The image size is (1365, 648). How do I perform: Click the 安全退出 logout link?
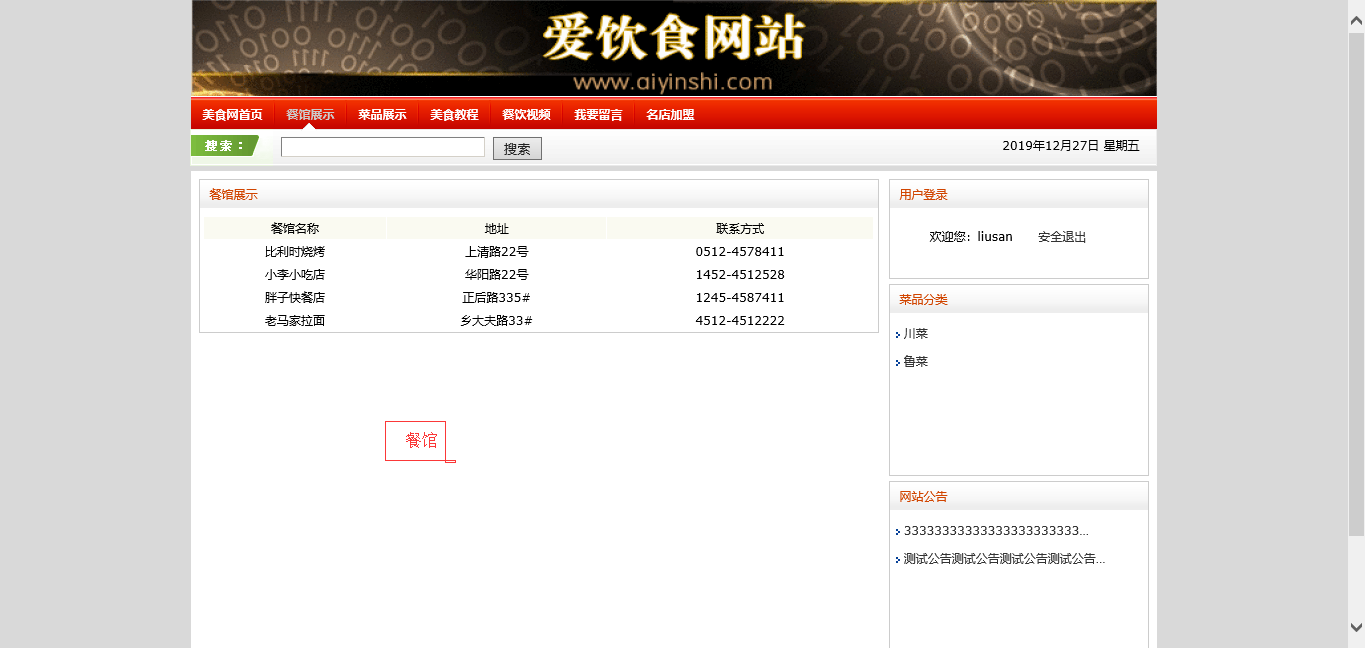tap(1061, 237)
